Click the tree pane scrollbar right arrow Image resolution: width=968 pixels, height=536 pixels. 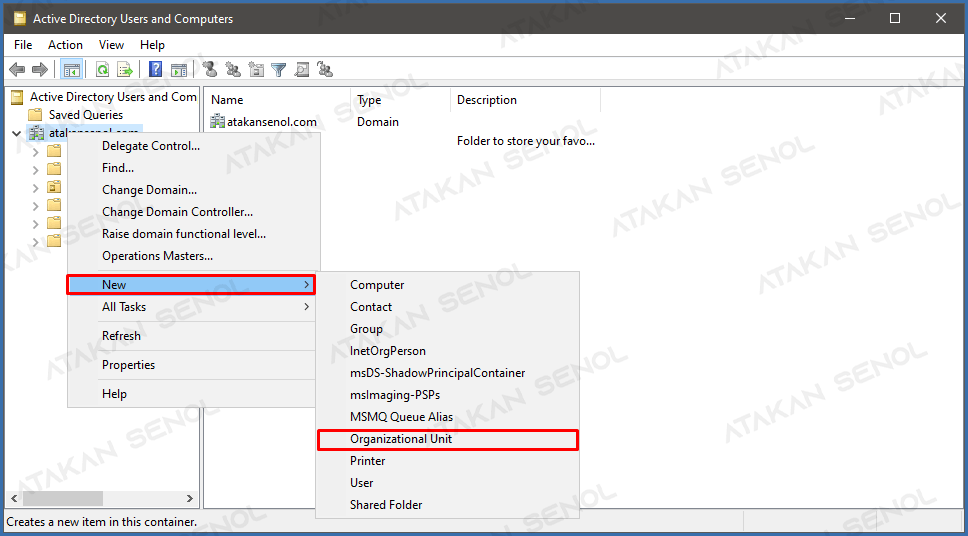click(190, 498)
